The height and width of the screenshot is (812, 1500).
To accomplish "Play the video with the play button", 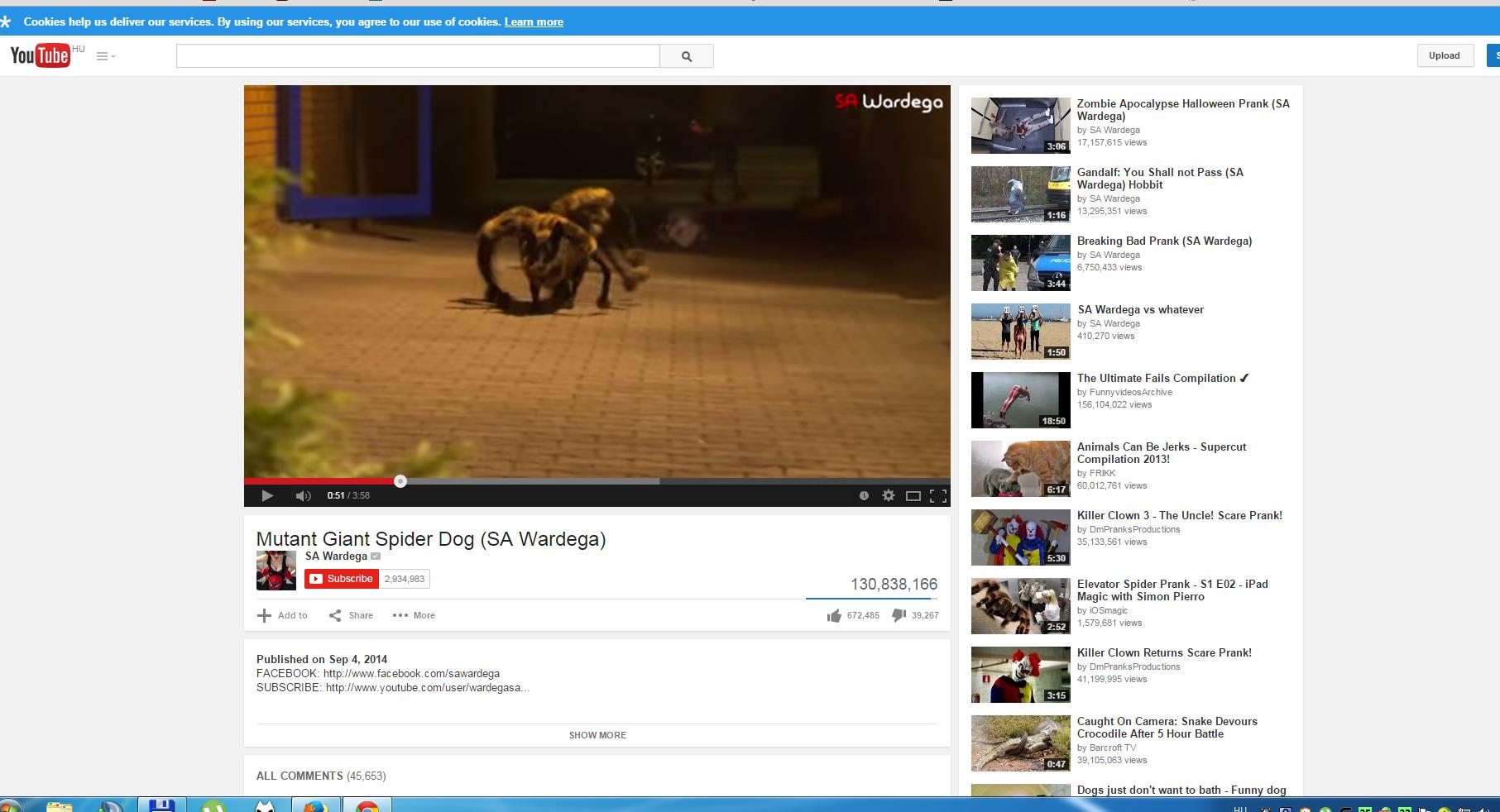I will tap(266, 495).
